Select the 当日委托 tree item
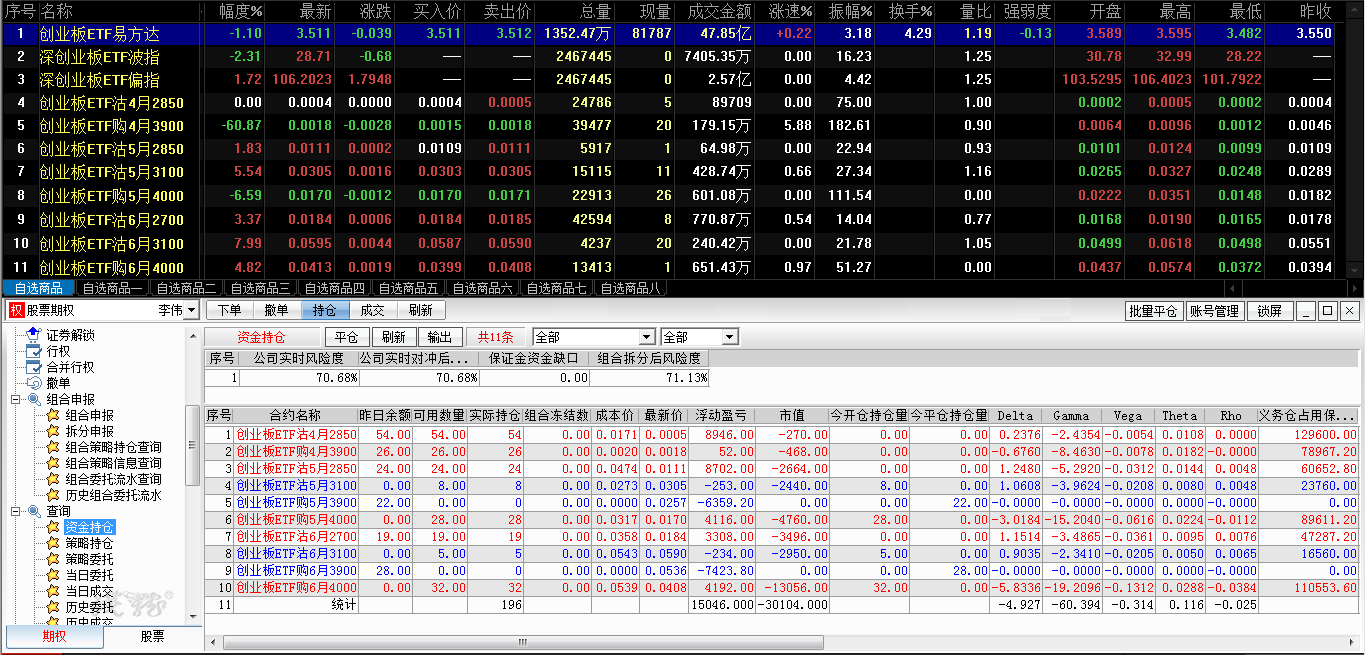The width and height of the screenshot is (1365, 655). click(x=89, y=575)
